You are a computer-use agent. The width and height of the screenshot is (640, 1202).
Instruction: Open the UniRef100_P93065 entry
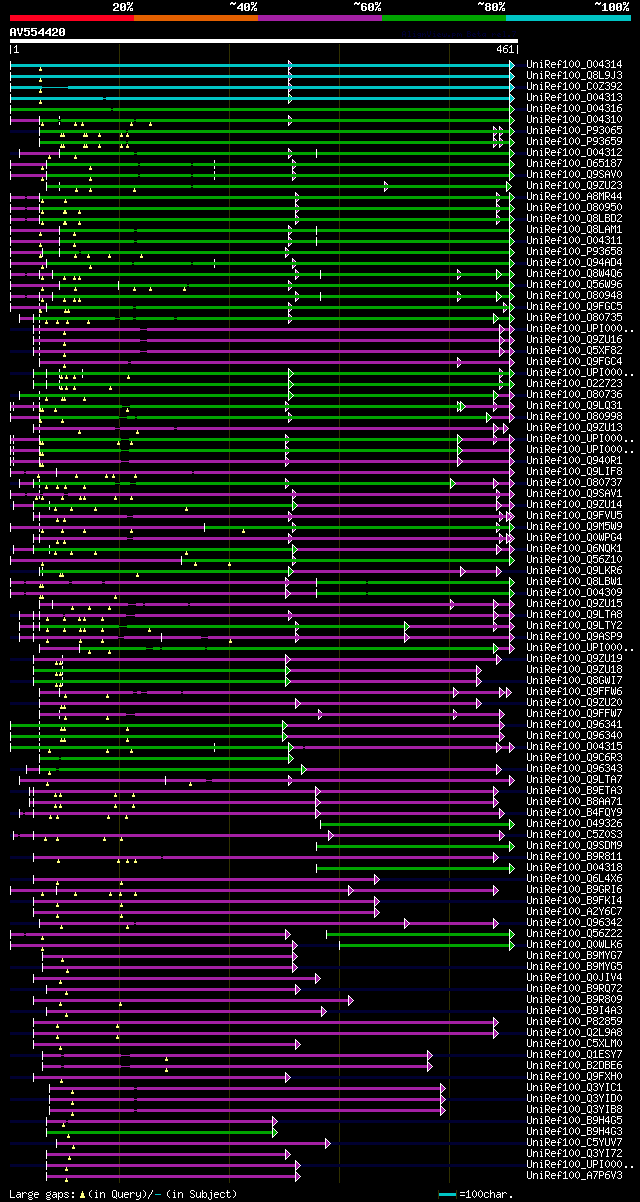pyautogui.click(x=574, y=130)
